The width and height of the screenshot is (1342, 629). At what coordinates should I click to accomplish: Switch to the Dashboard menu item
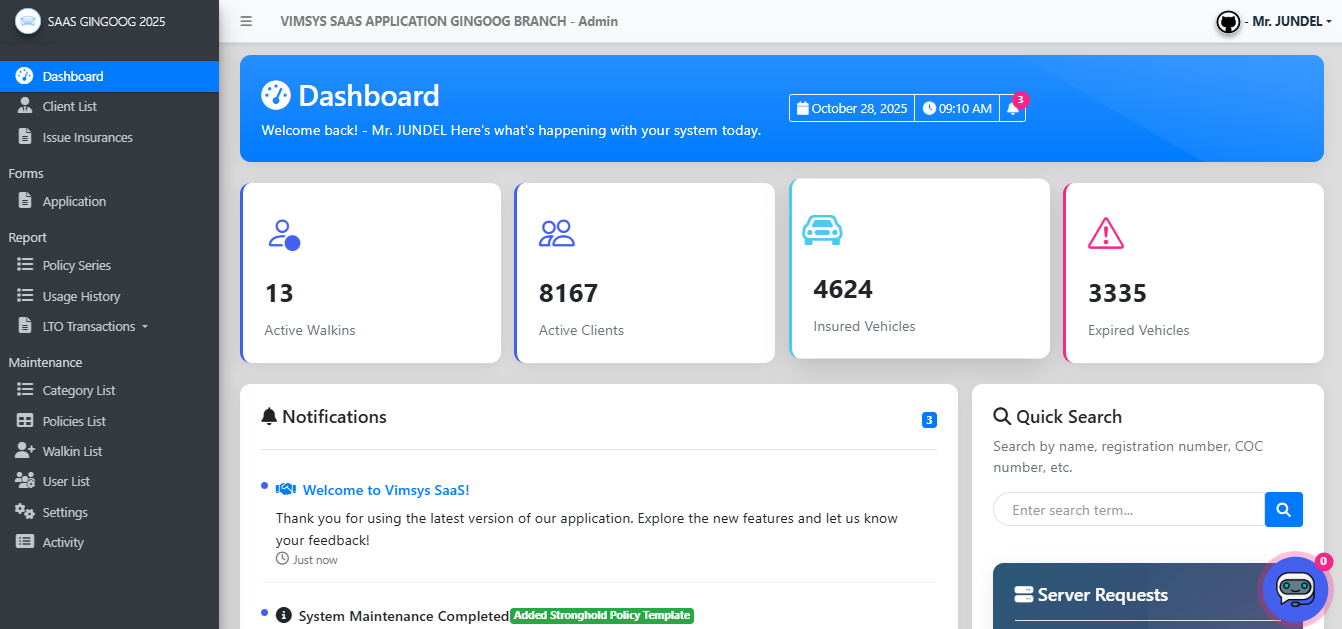click(70, 75)
